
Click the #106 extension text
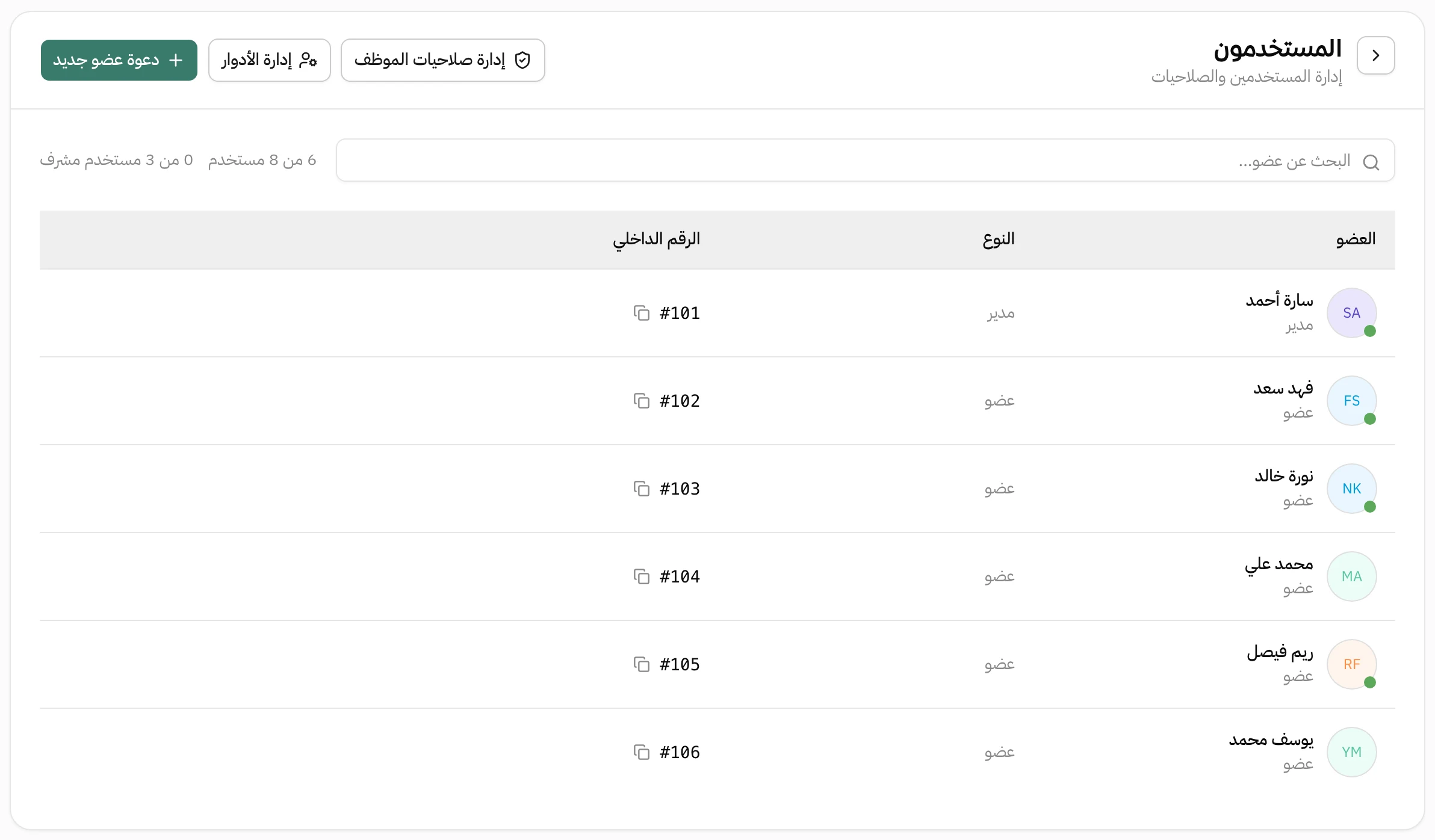[x=680, y=752]
